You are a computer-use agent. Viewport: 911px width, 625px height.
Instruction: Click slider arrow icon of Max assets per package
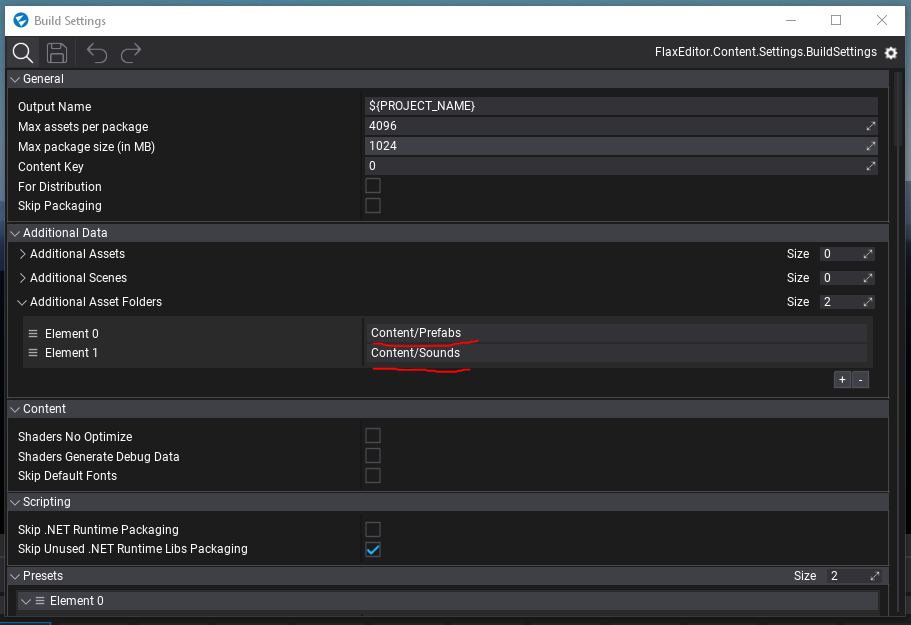(x=870, y=126)
